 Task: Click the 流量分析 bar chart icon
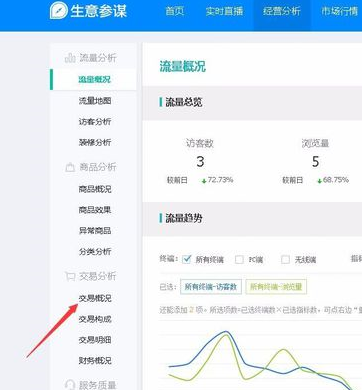point(70,58)
